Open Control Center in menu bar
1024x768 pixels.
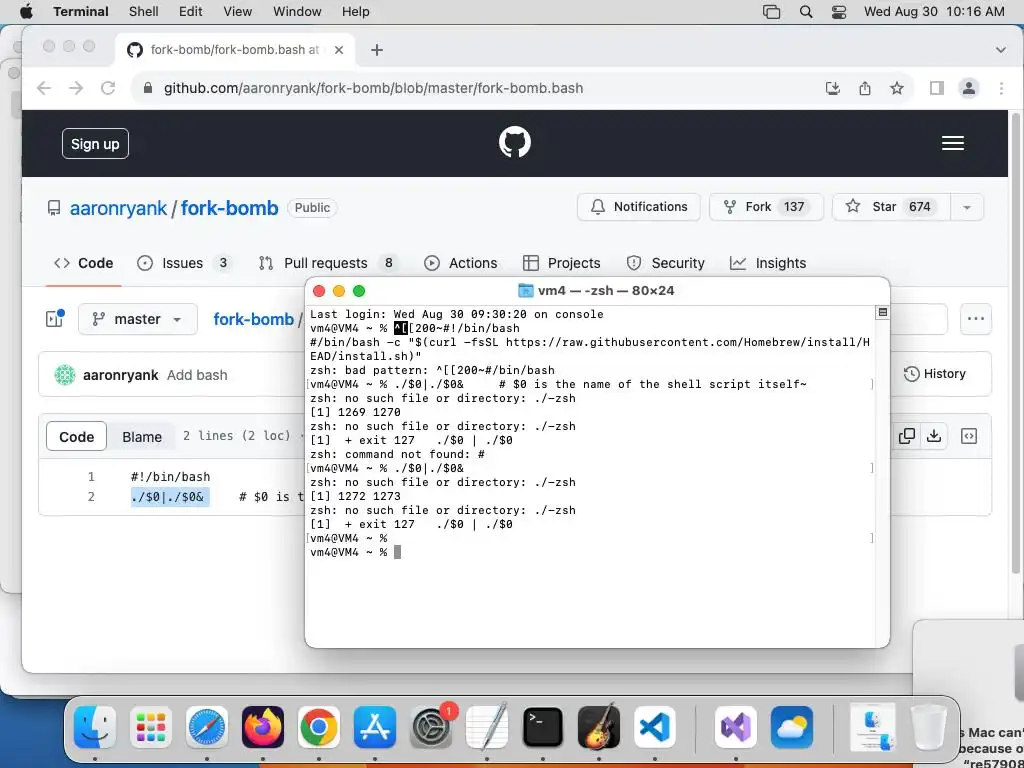839,12
